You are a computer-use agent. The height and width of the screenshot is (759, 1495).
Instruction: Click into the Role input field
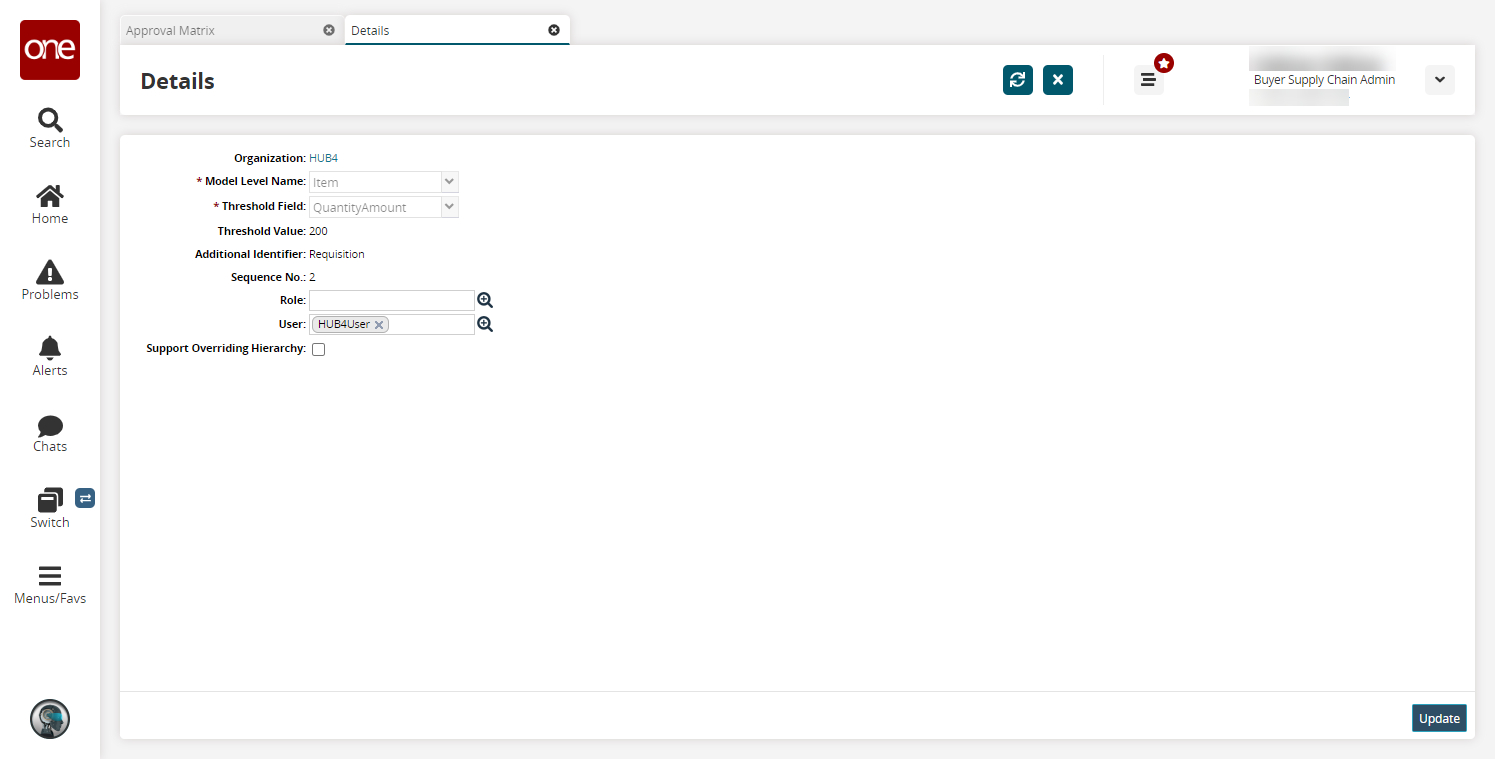coord(391,300)
